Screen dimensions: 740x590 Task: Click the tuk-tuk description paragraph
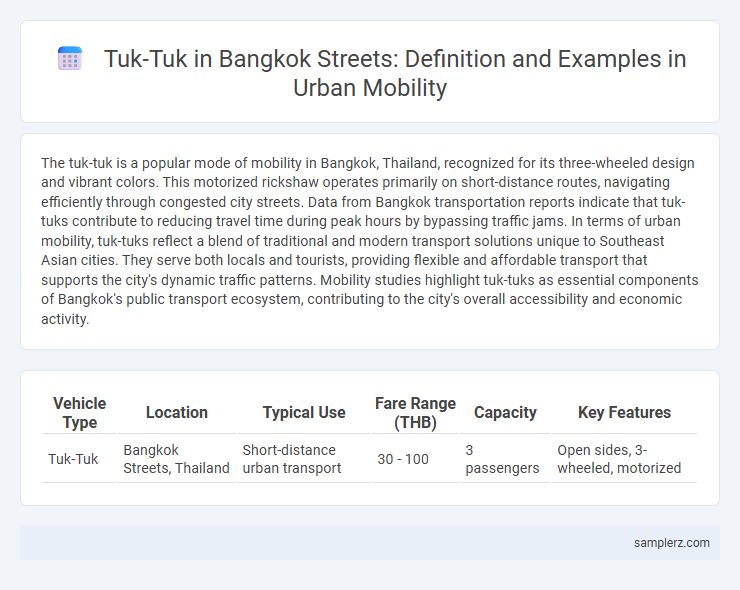click(x=370, y=241)
